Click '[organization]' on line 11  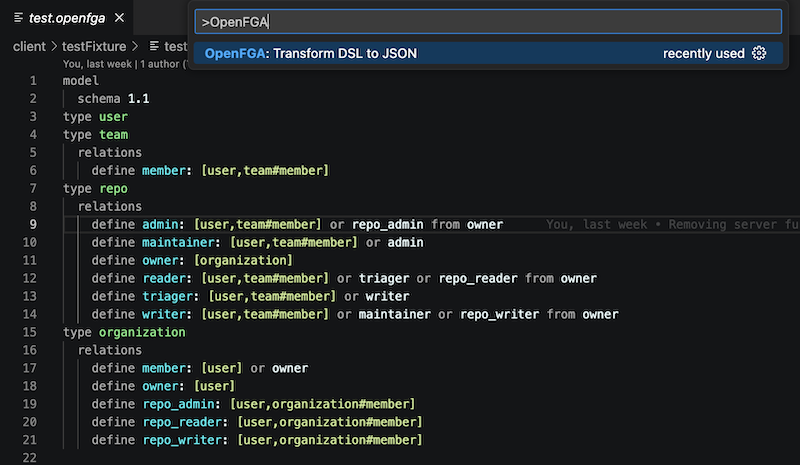pyautogui.click(x=243, y=260)
